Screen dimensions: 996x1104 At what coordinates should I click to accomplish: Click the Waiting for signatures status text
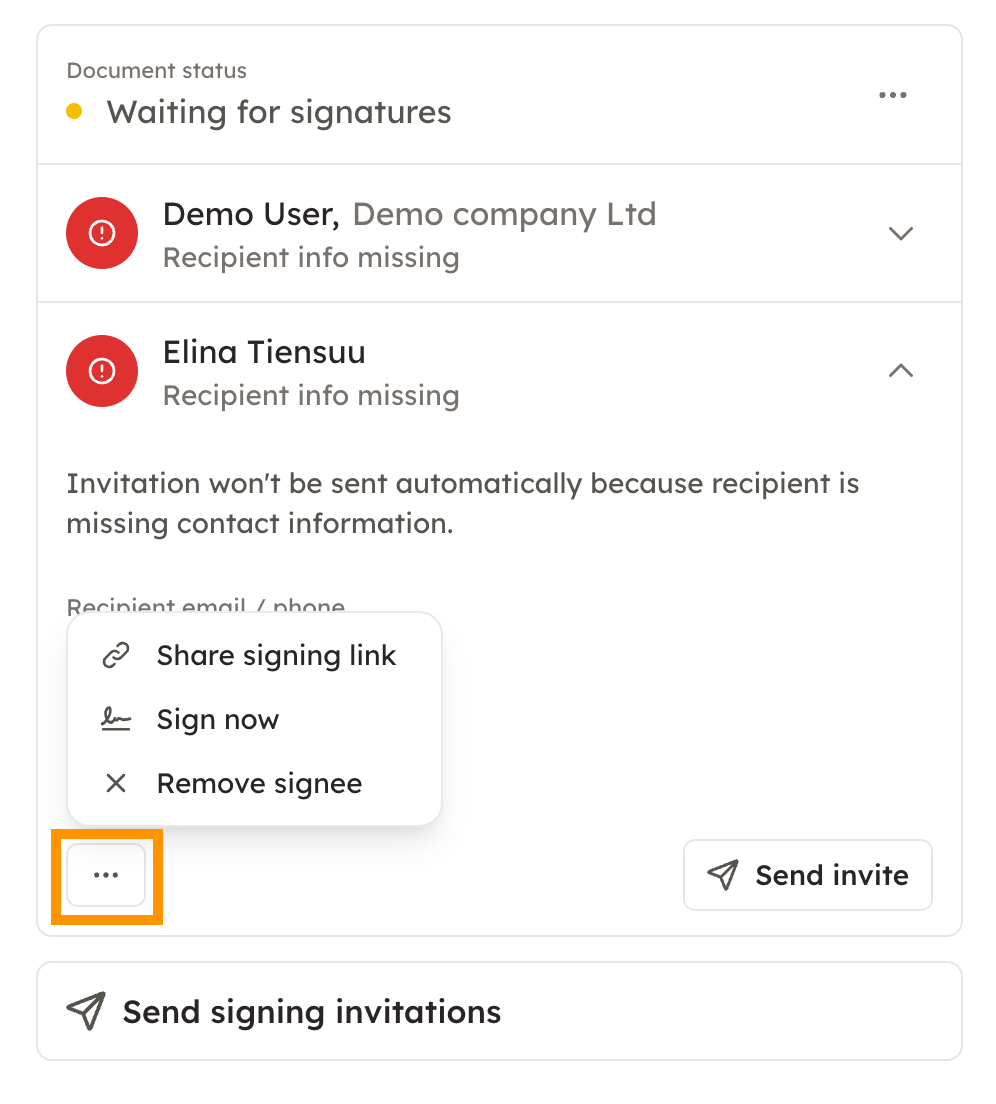tap(279, 111)
